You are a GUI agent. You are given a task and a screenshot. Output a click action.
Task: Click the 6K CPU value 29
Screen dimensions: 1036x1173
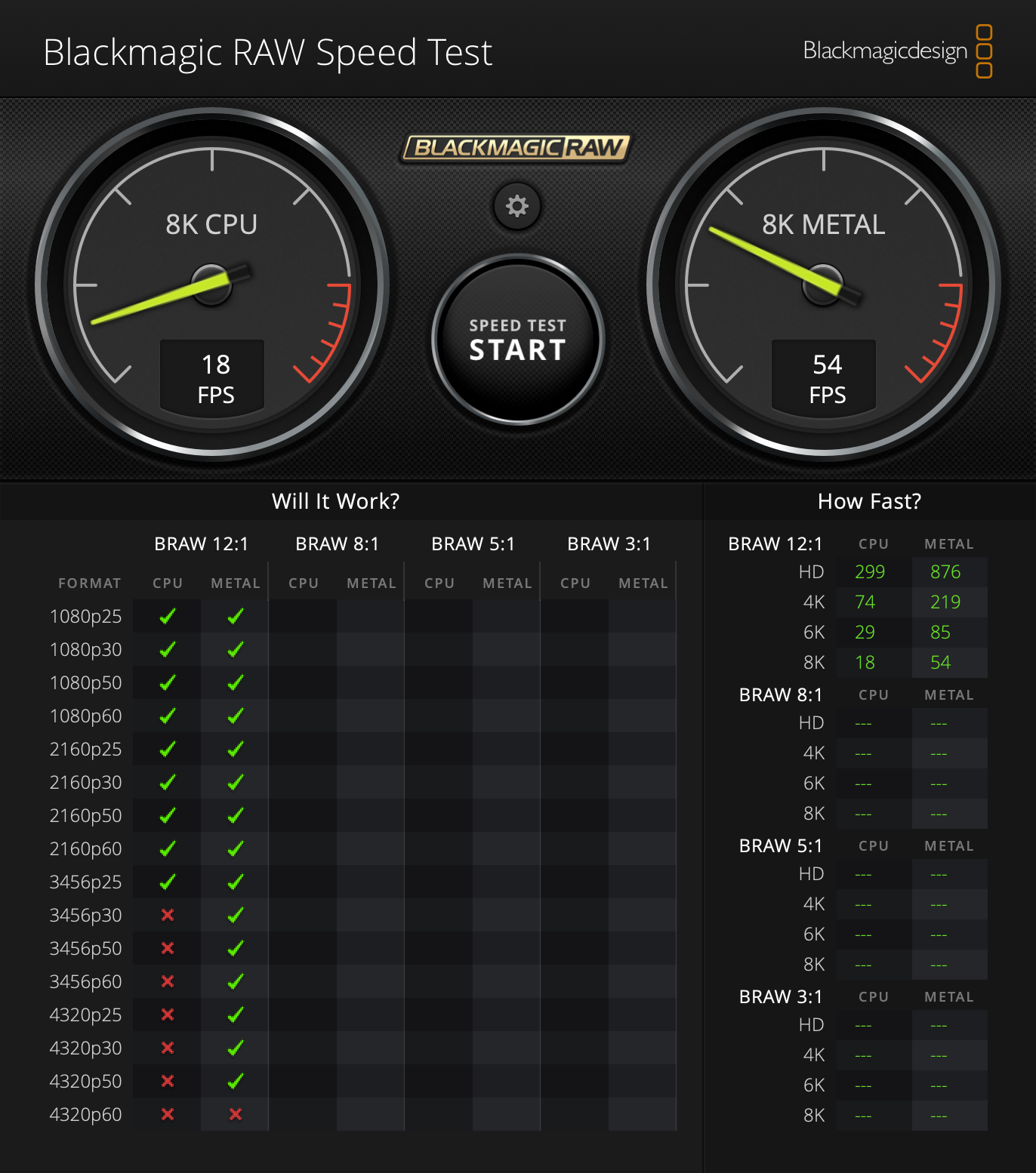865,633
